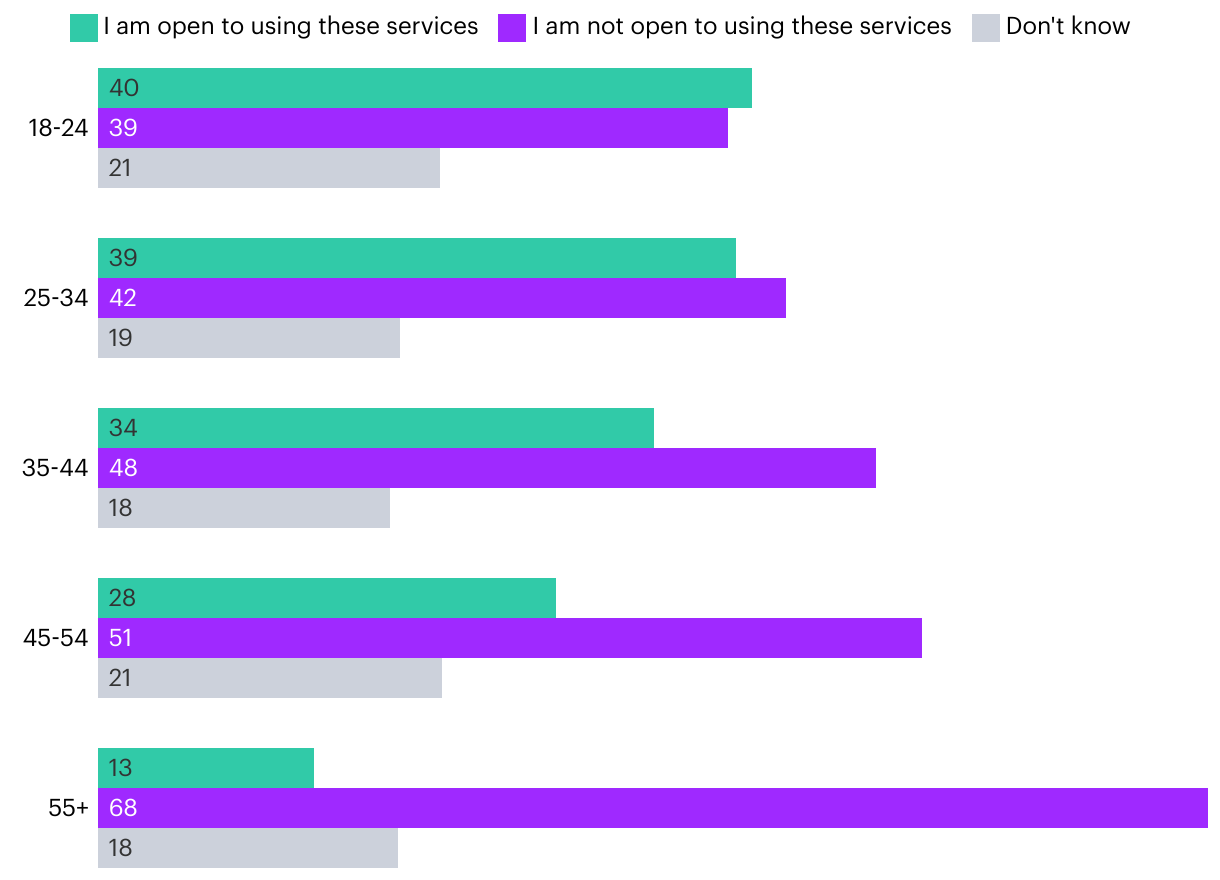Viewport: 1220px width, 880px height.
Task: Click the gray 55+ bar labeled 18
Action: [248, 848]
